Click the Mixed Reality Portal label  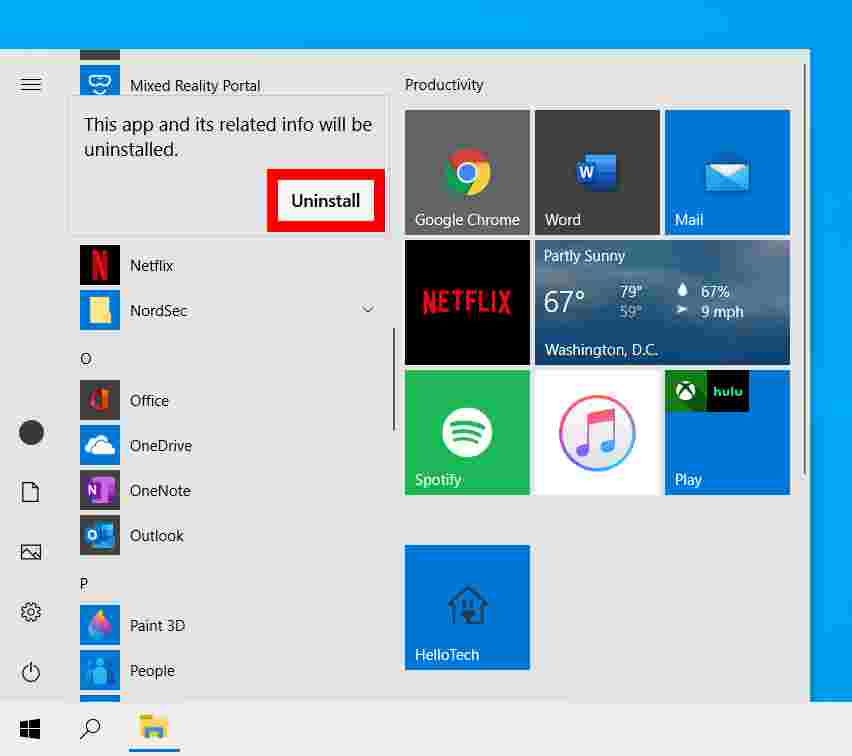(195, 85)
